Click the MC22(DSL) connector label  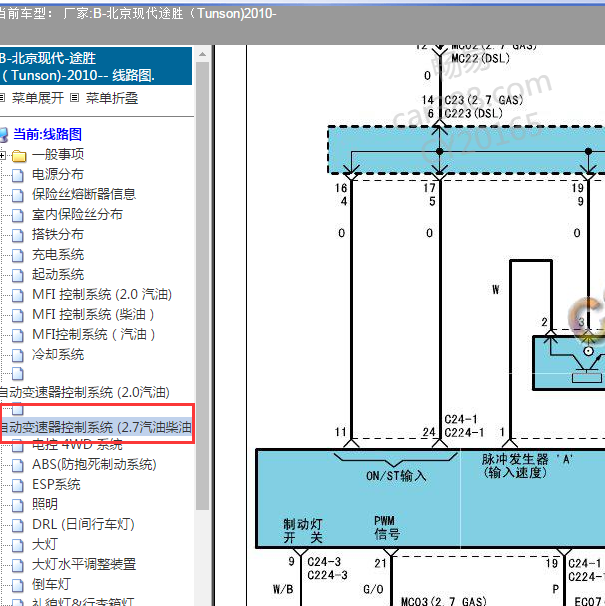point(480,58)
